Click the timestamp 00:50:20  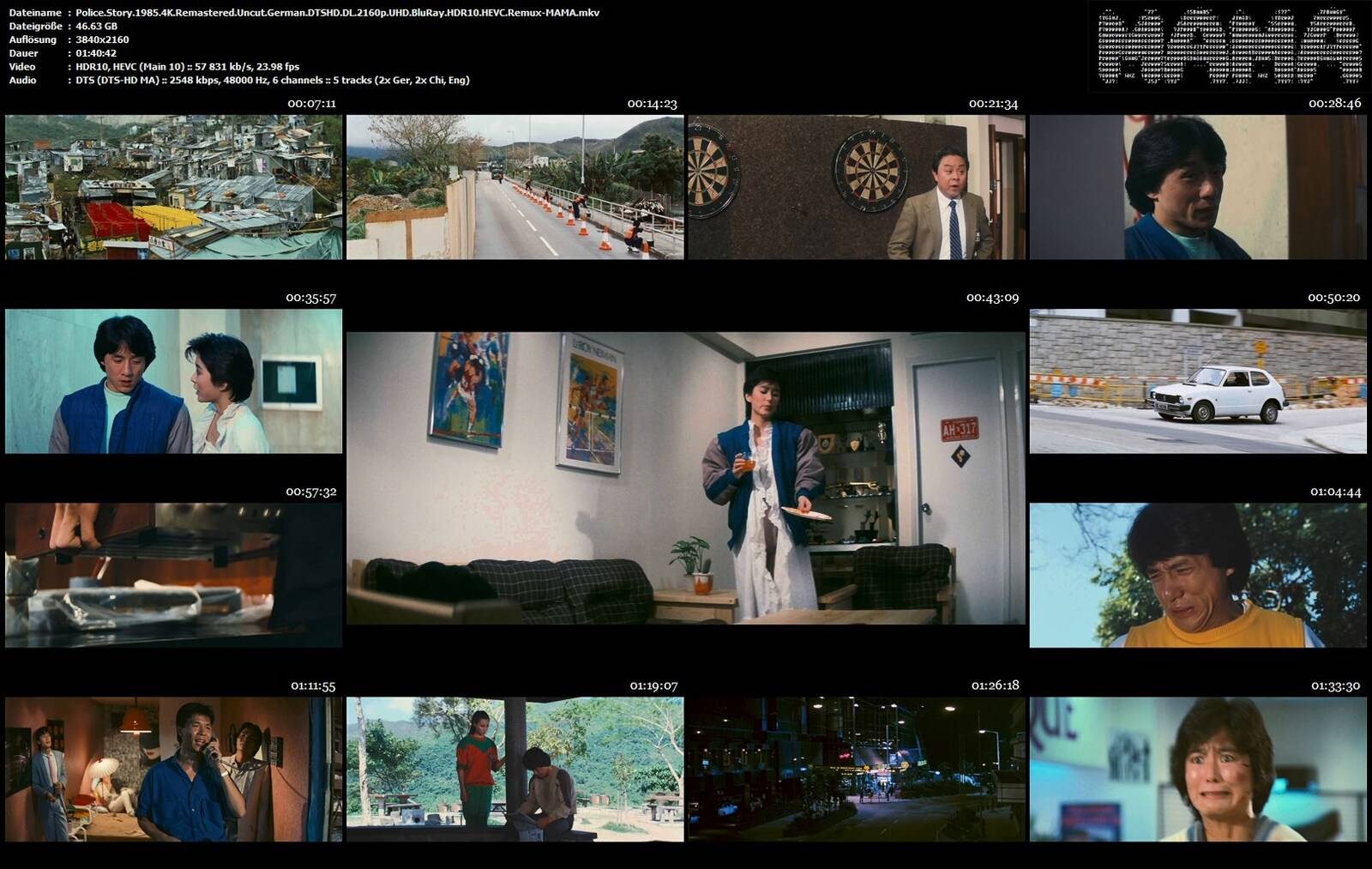tap(1334, 298)
